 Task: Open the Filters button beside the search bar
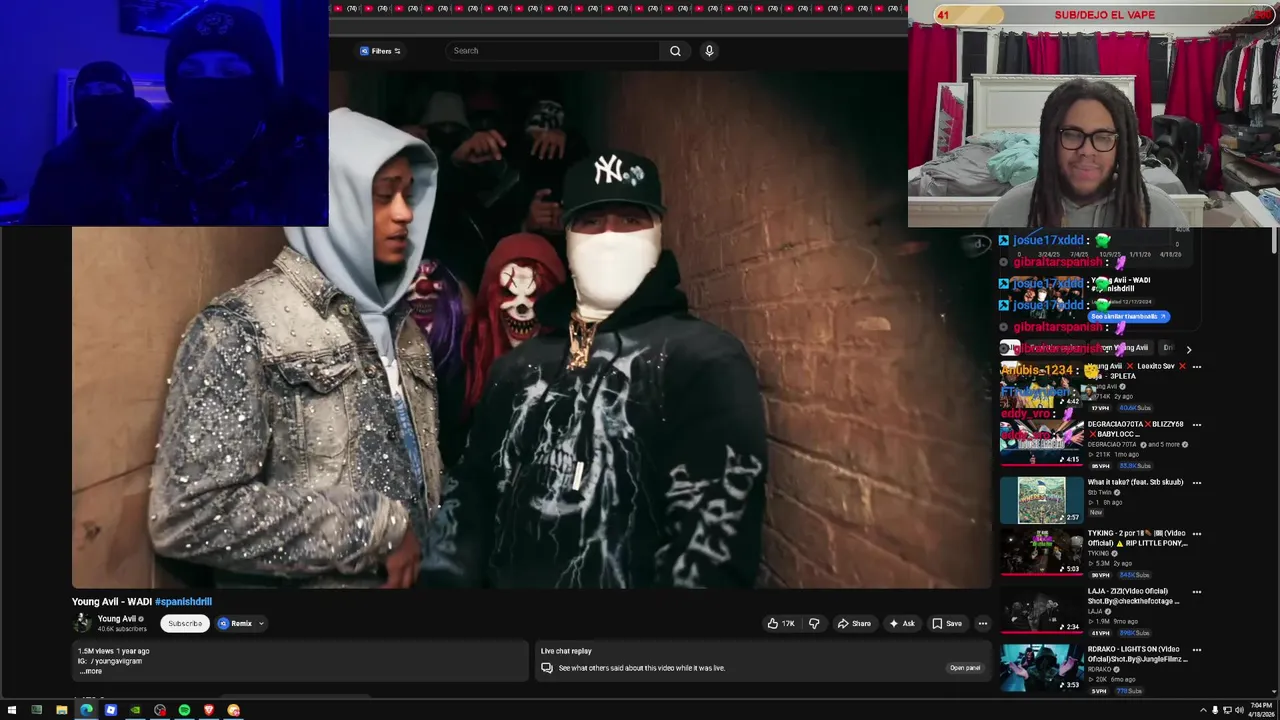point(380,51)
